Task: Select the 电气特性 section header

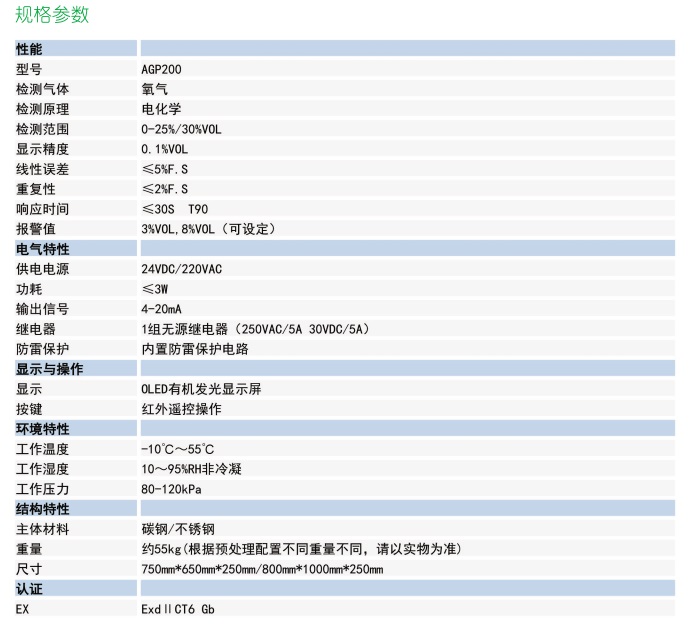Action: [x=43, y=249]
